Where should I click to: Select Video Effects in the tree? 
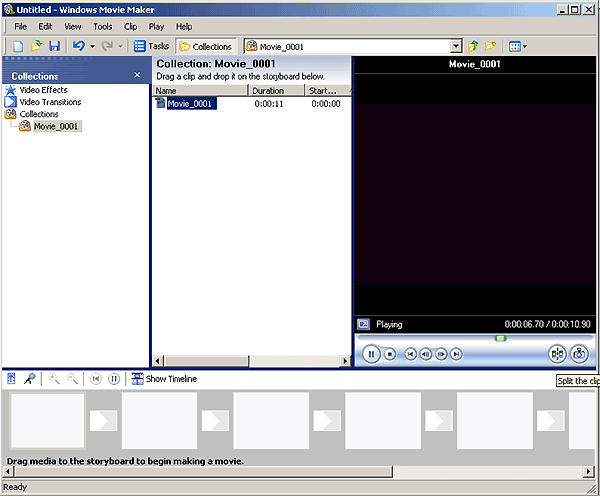tap(43, 90)
